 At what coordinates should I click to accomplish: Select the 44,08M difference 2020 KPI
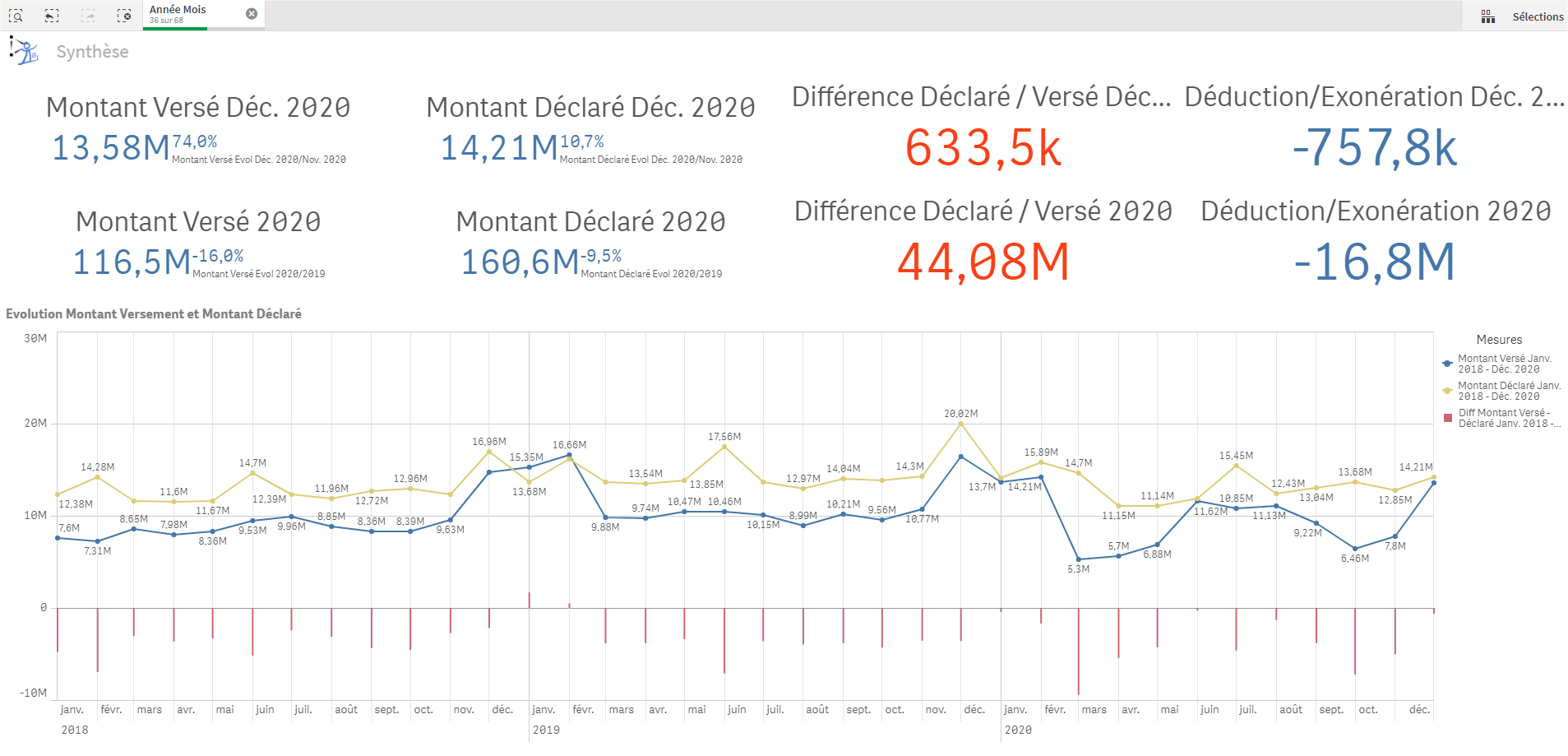[983, 262]
